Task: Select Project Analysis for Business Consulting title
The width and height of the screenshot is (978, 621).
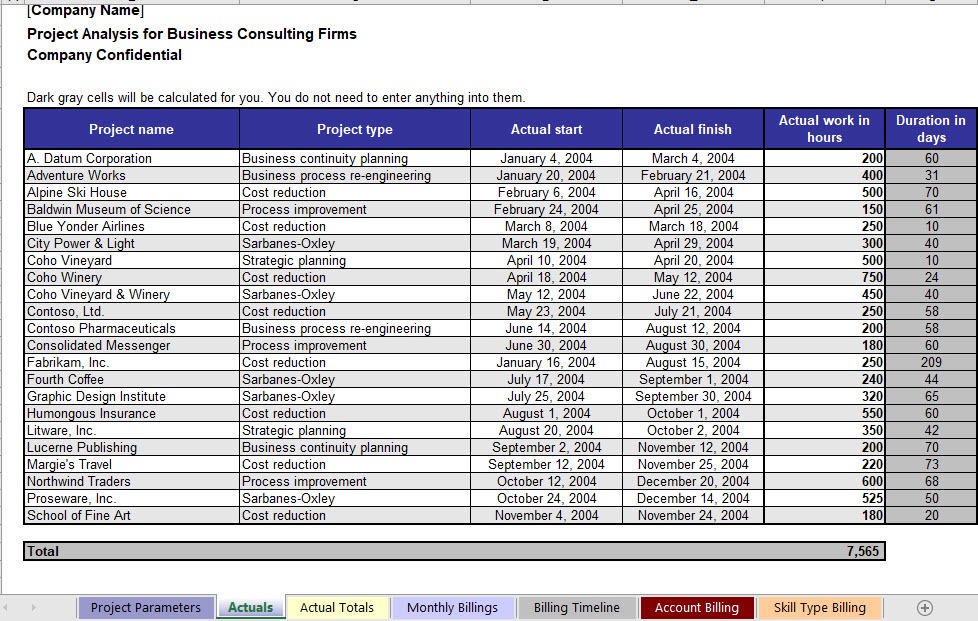Action: (192, 34)
